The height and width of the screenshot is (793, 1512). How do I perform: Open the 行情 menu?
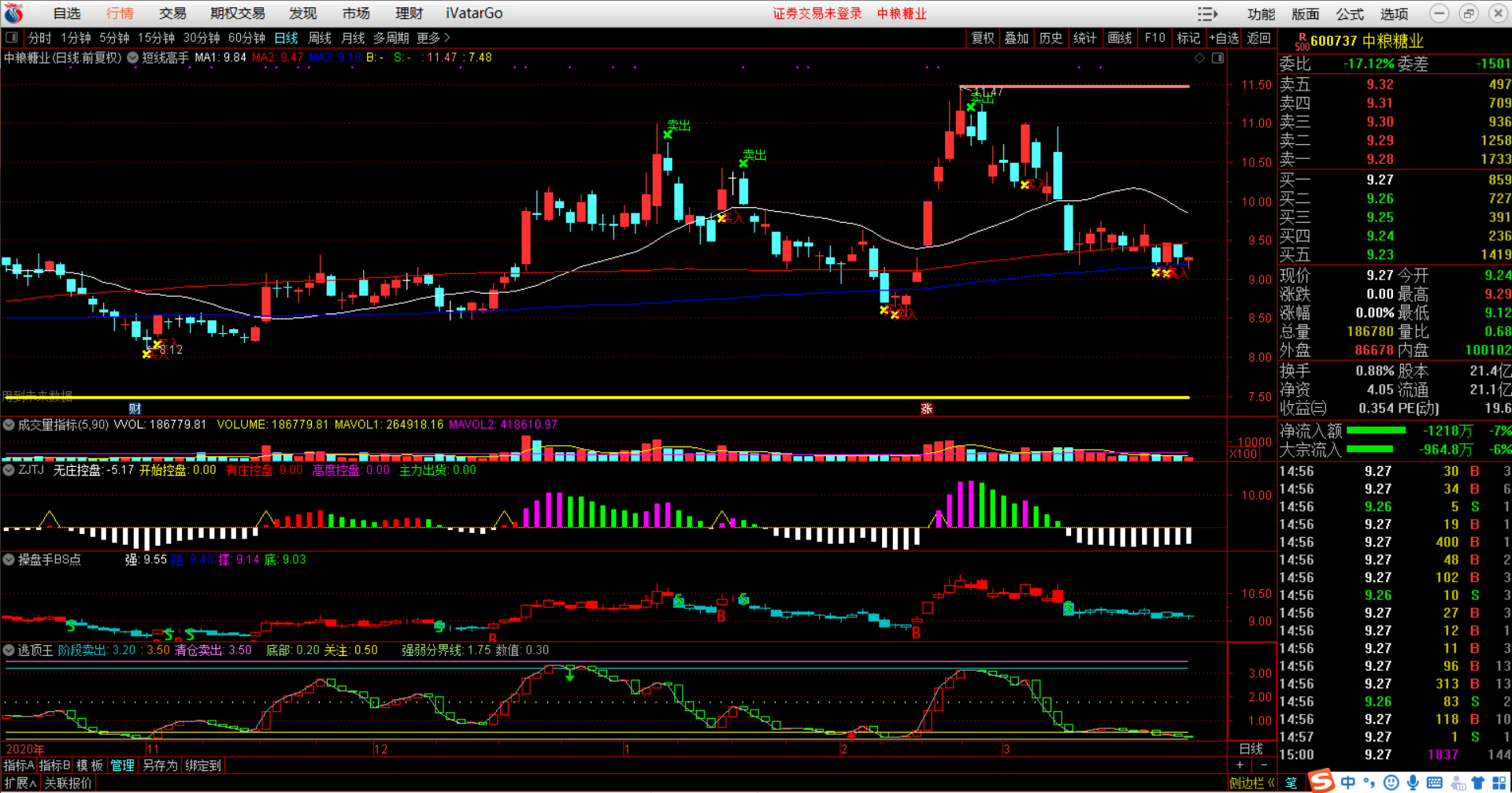pyautogui.click(x=120, y=14)
